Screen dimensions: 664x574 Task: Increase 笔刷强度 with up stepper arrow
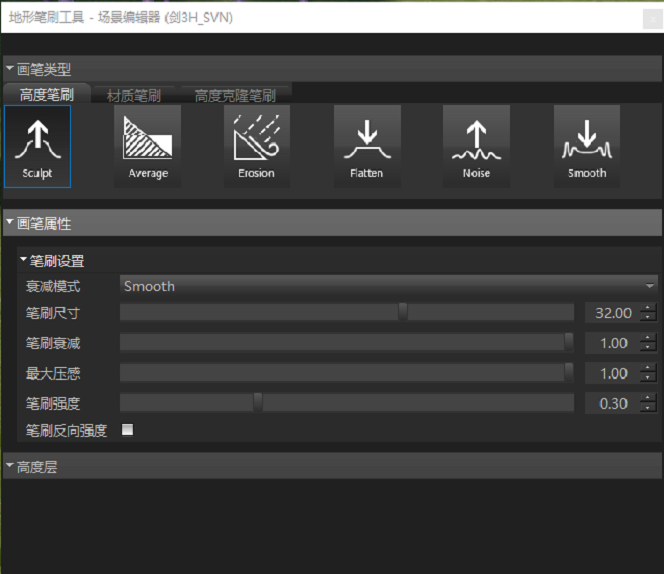[x=648, y=399]
